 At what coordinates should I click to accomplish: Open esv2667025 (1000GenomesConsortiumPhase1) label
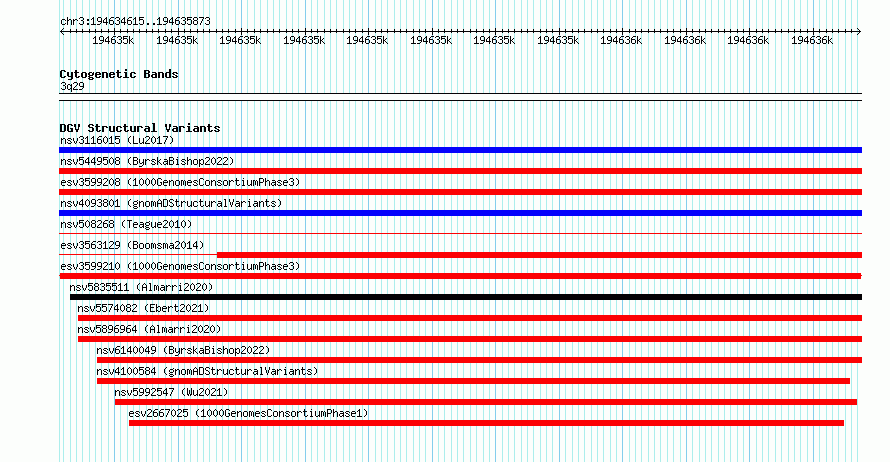[x=248, y=413]
